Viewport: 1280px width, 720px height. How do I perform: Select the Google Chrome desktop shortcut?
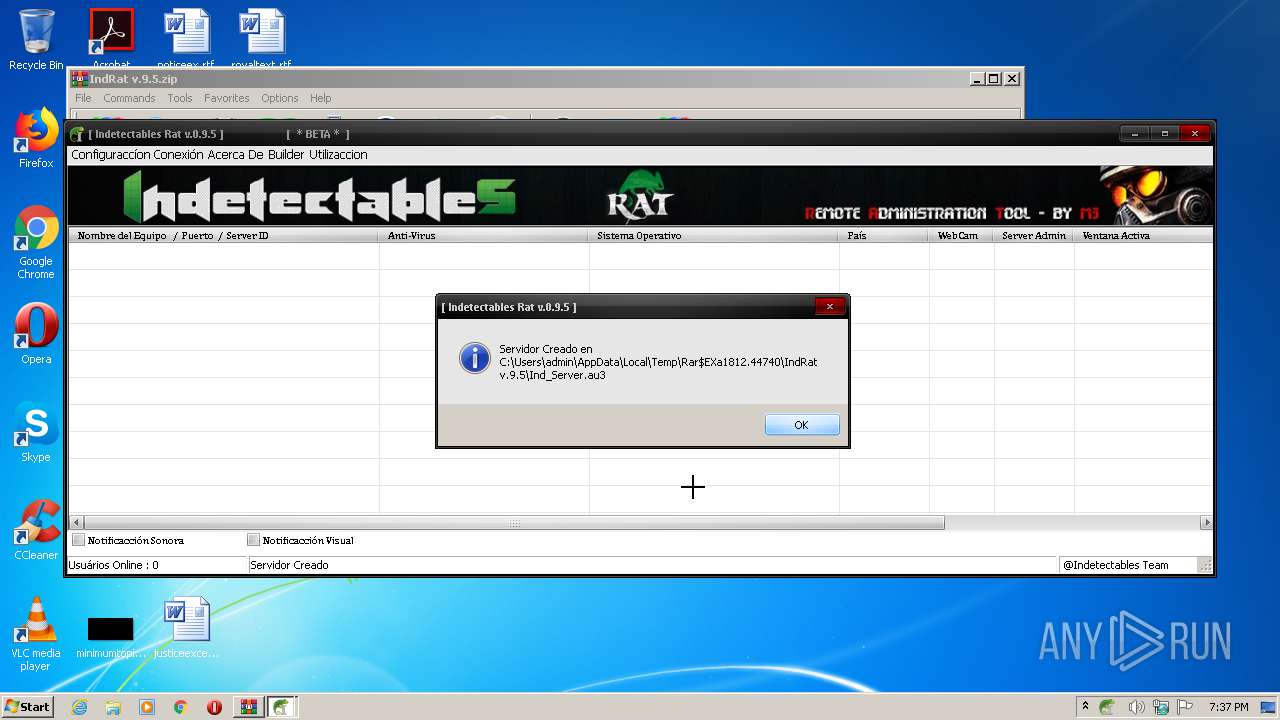tap(36, 242)
